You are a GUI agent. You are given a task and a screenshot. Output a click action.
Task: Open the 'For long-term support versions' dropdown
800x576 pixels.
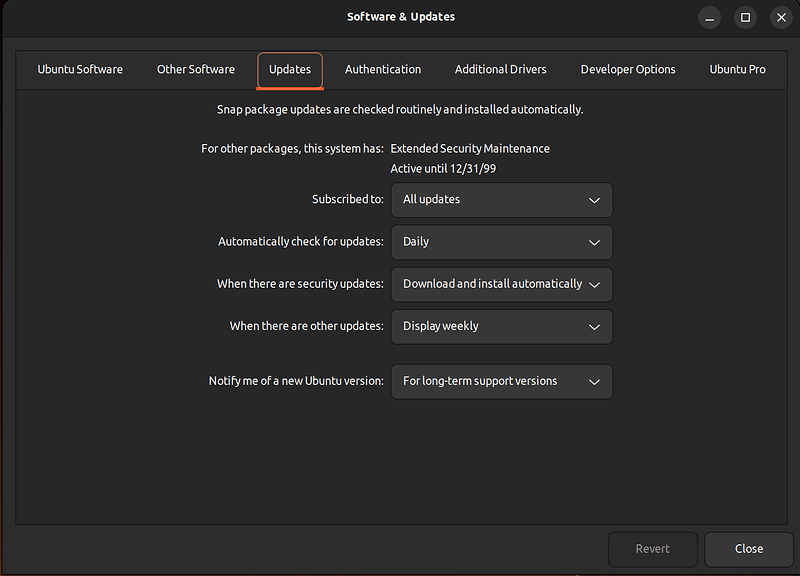pyautogui.click(x=500, y=381)
